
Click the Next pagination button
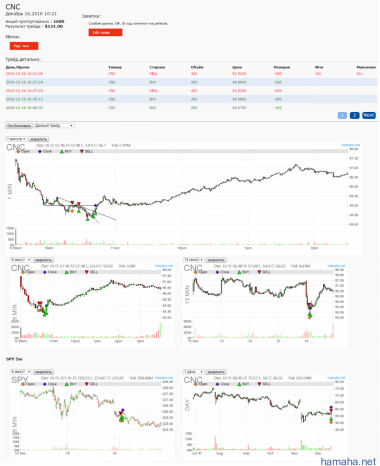369,115
